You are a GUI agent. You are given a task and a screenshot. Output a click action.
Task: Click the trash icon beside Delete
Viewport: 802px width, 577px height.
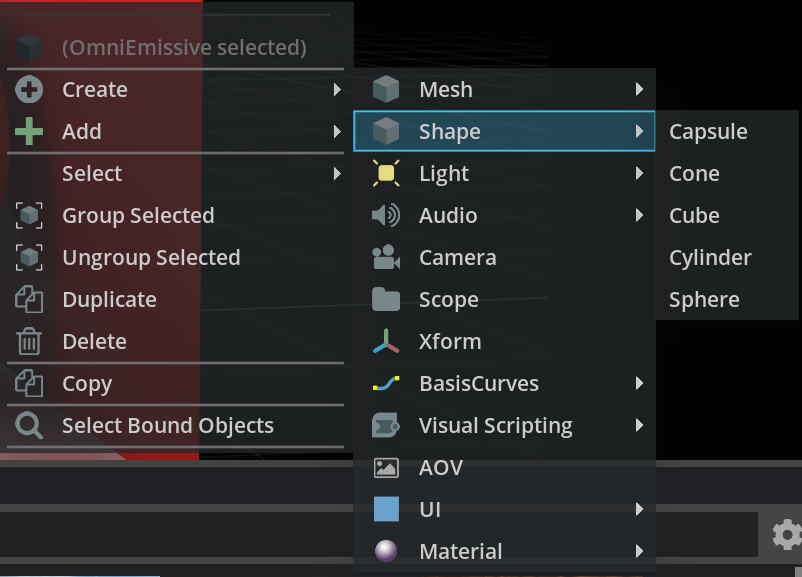(30, 342)
